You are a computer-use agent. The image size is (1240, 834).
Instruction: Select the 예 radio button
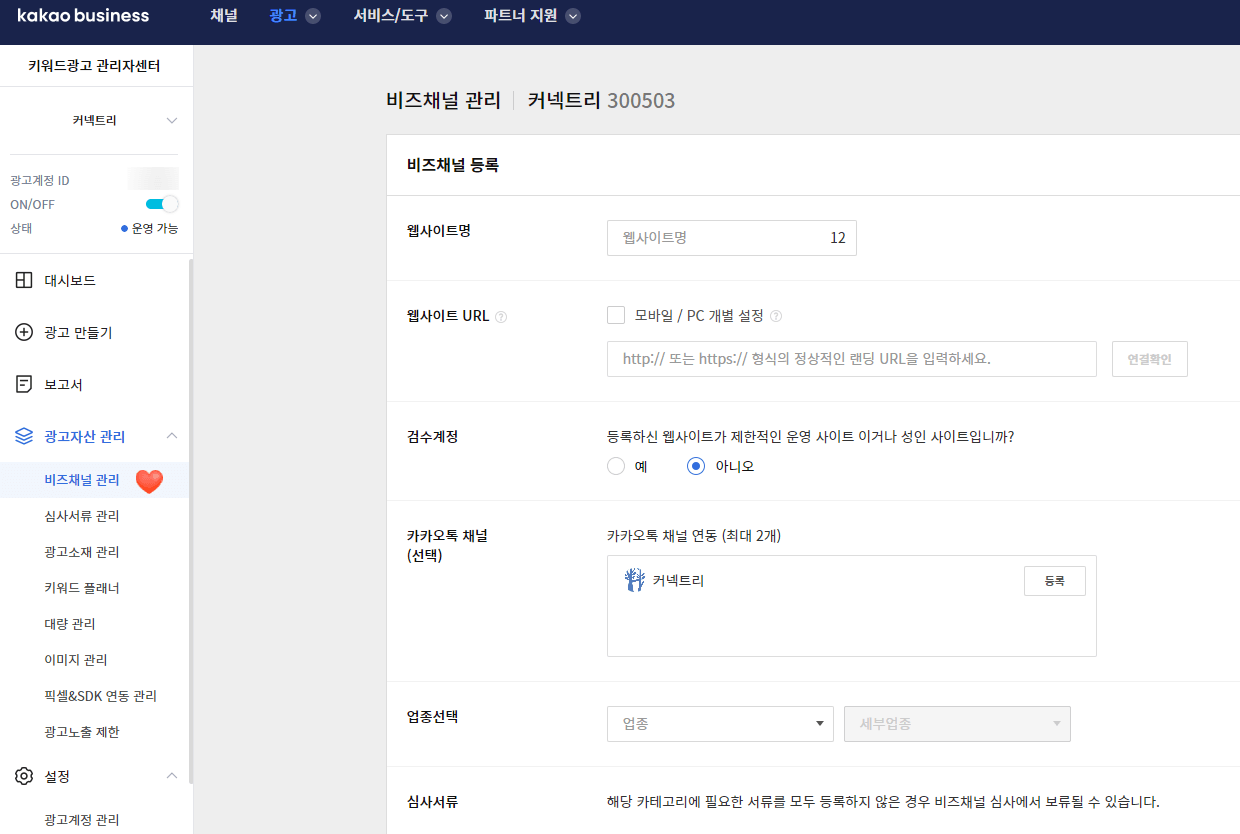616,466
